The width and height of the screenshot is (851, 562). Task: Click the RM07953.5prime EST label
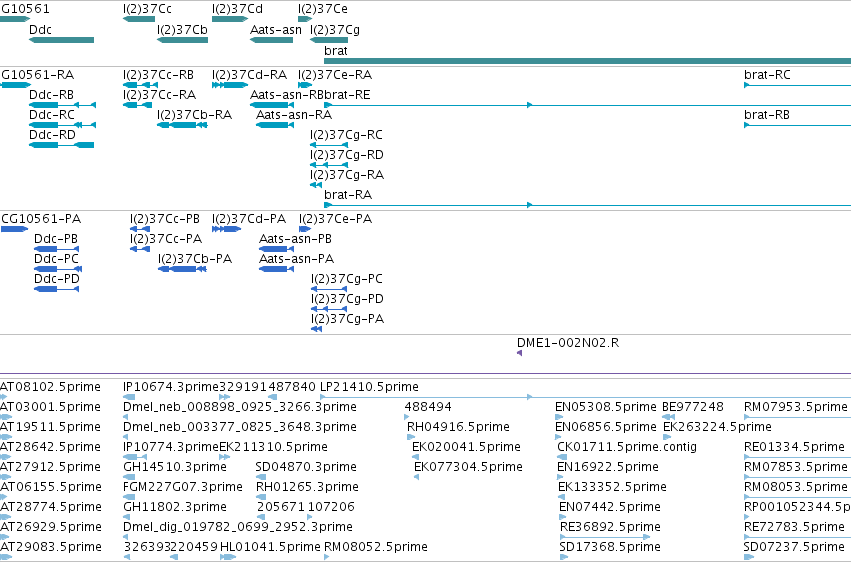coord(796,407)
